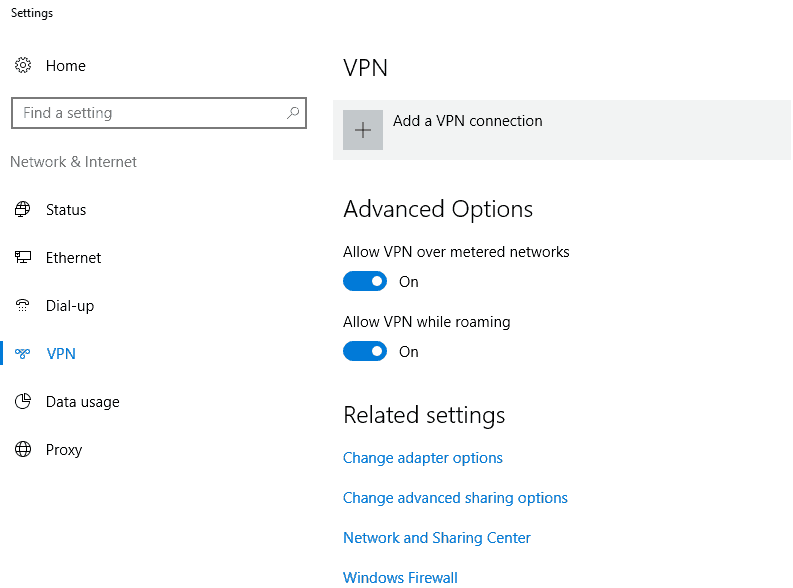Open Change adapter options link
Screen dimensions: 793x588
point(423,458)
